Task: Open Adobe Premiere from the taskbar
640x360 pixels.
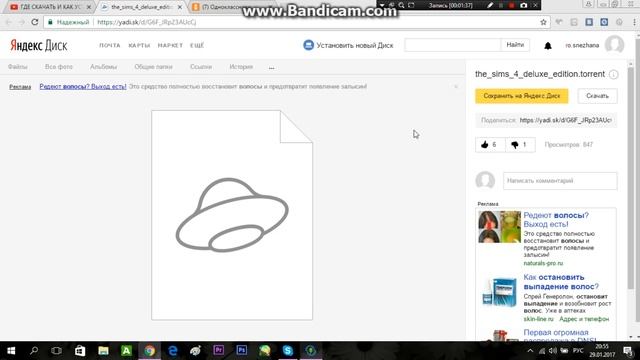Action: click(x=218, y=351)
